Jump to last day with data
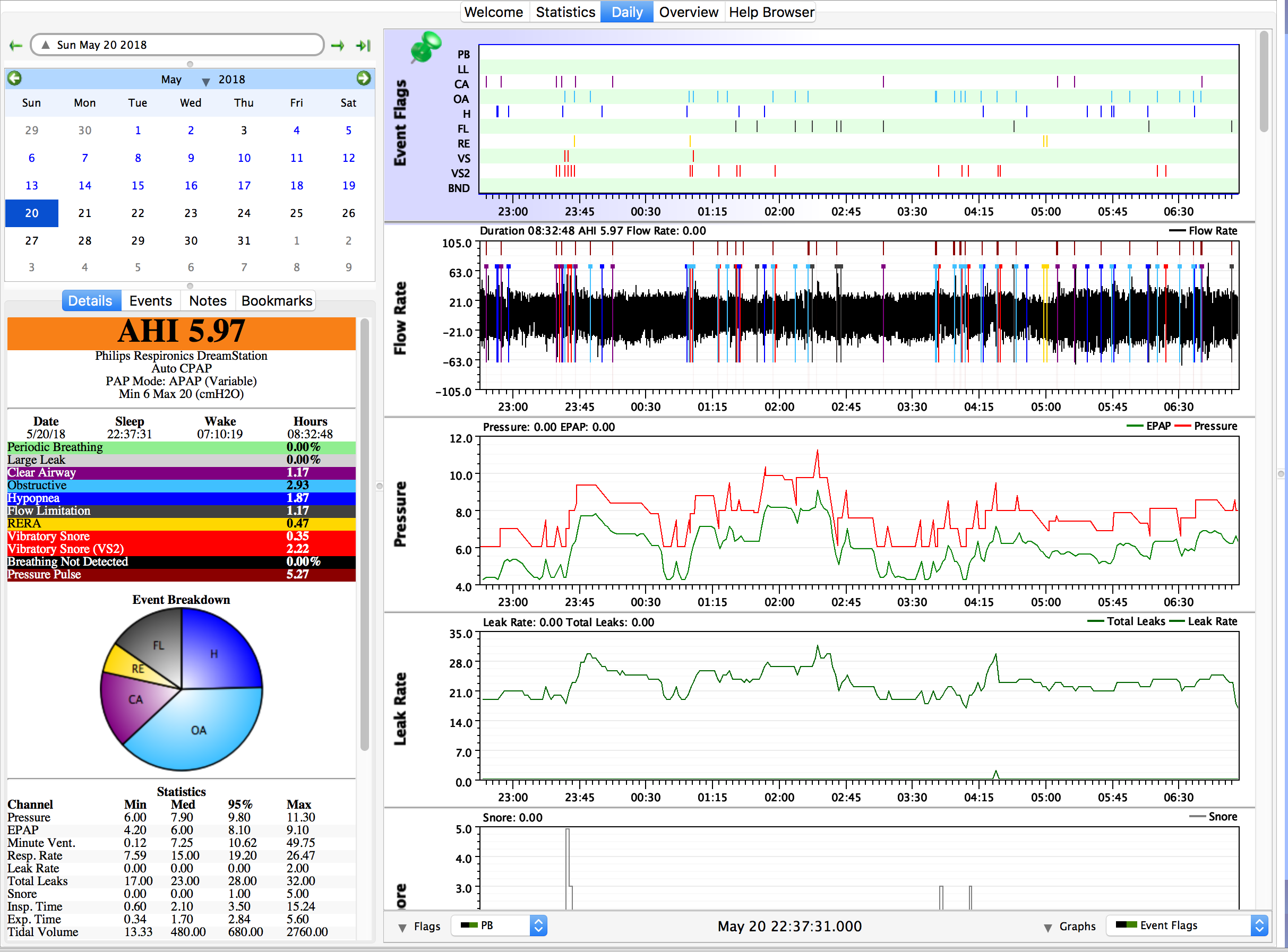This screenshot has width=1288, height=952. pos(363,45)
